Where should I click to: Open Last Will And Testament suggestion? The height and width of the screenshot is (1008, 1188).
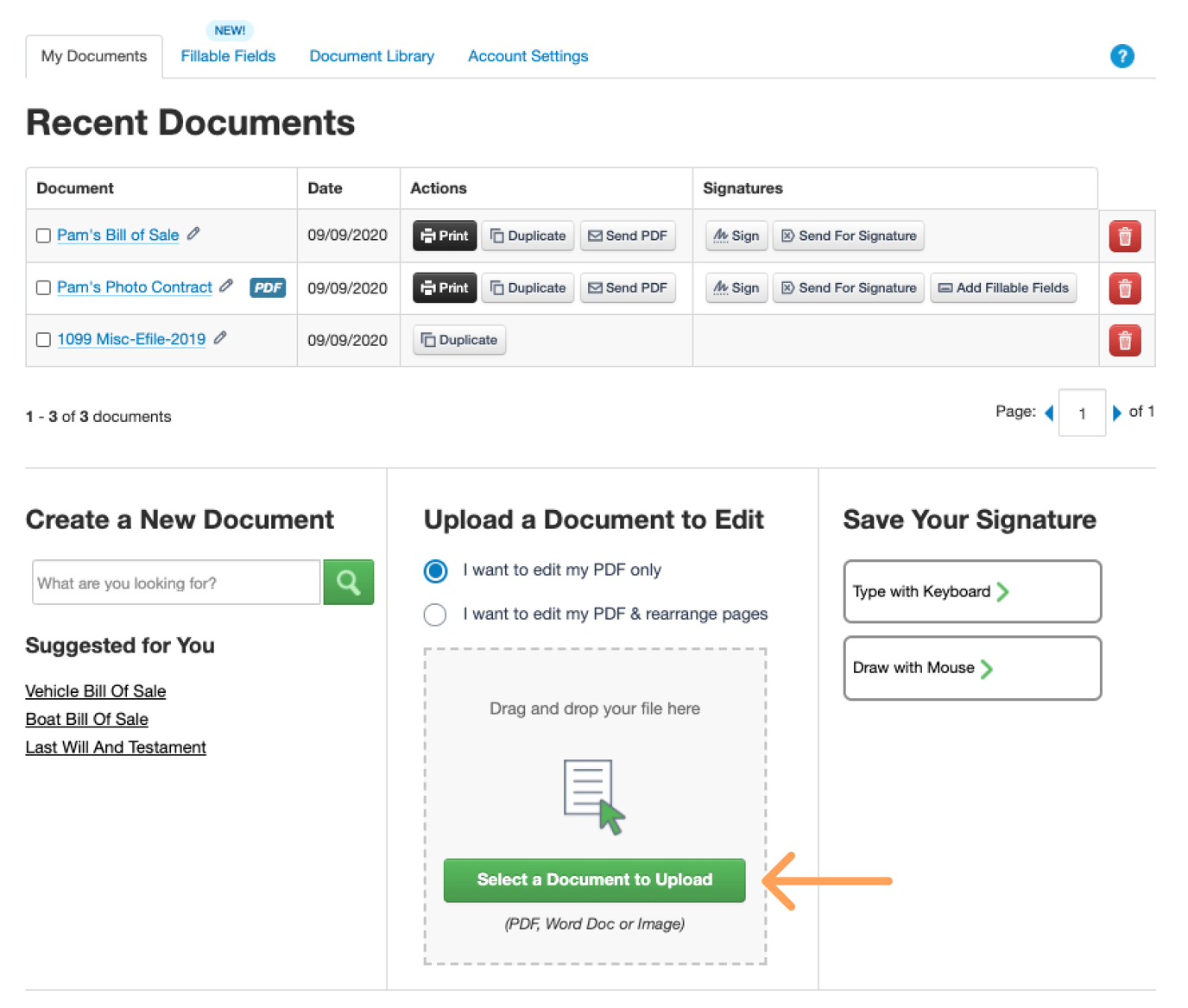point(116,747)
